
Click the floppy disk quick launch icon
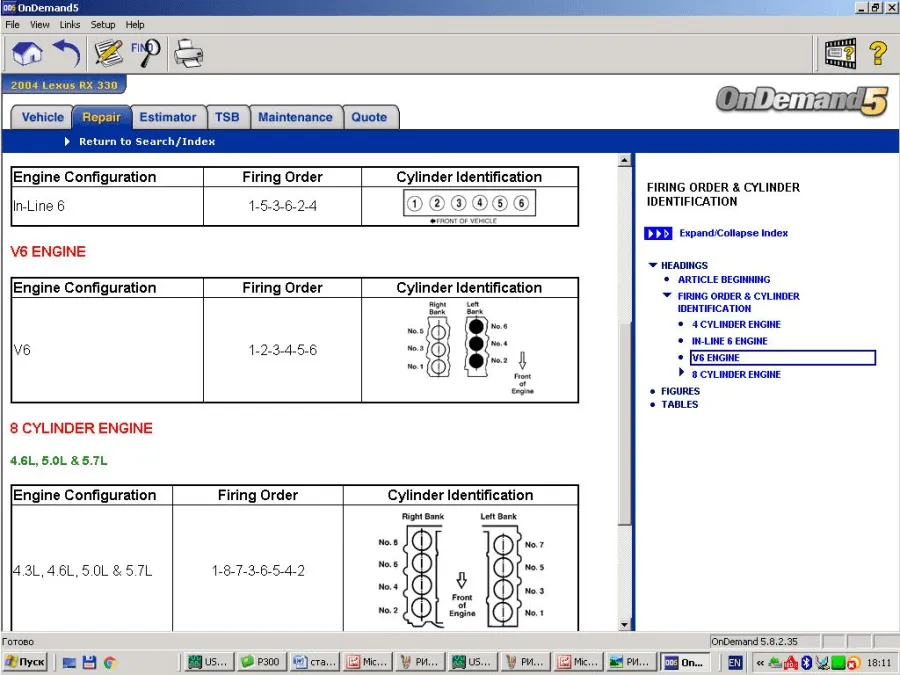[x=89, y=662]
